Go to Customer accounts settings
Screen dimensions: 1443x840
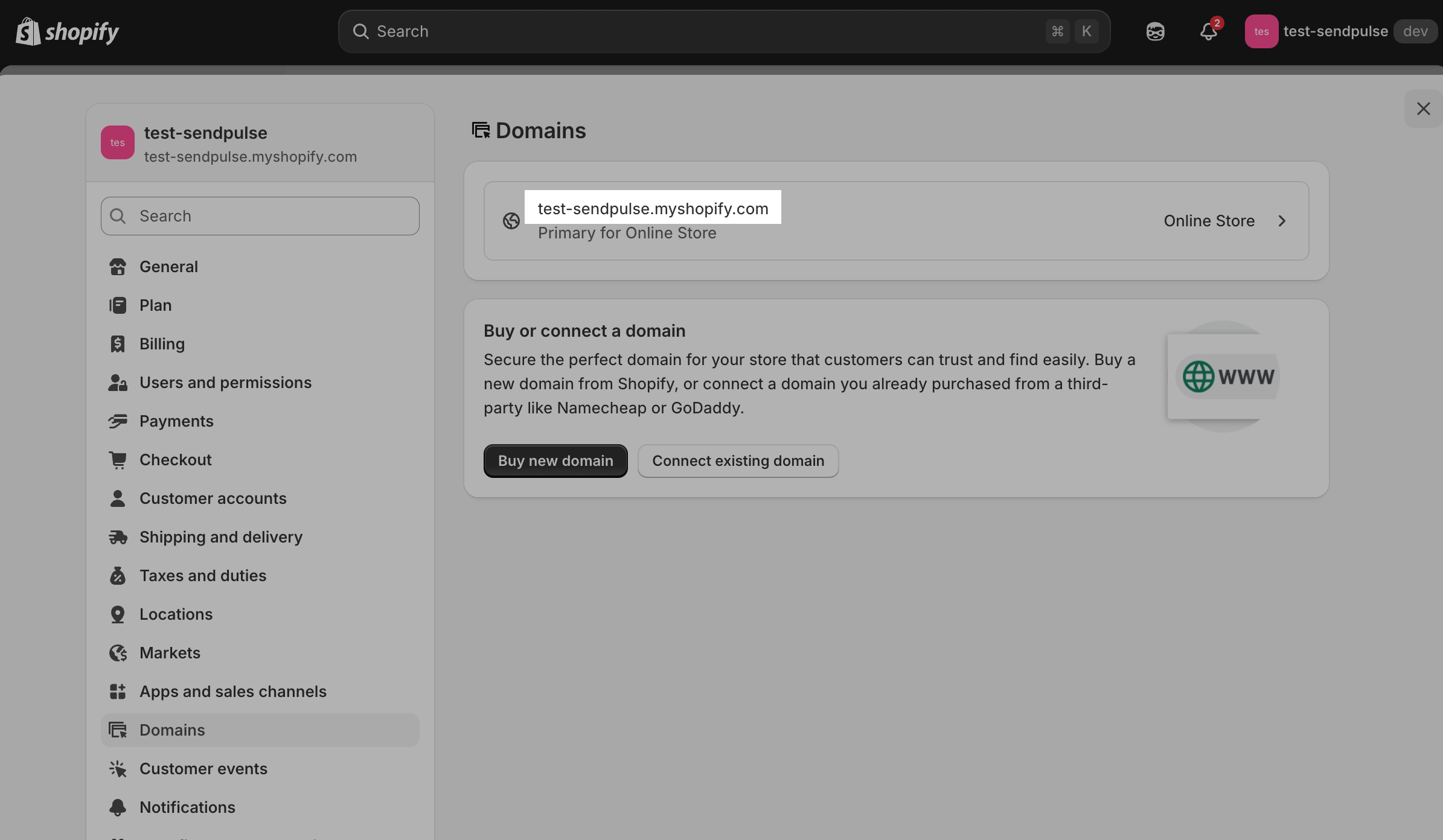pyautogui.click(x=213, y=498)
